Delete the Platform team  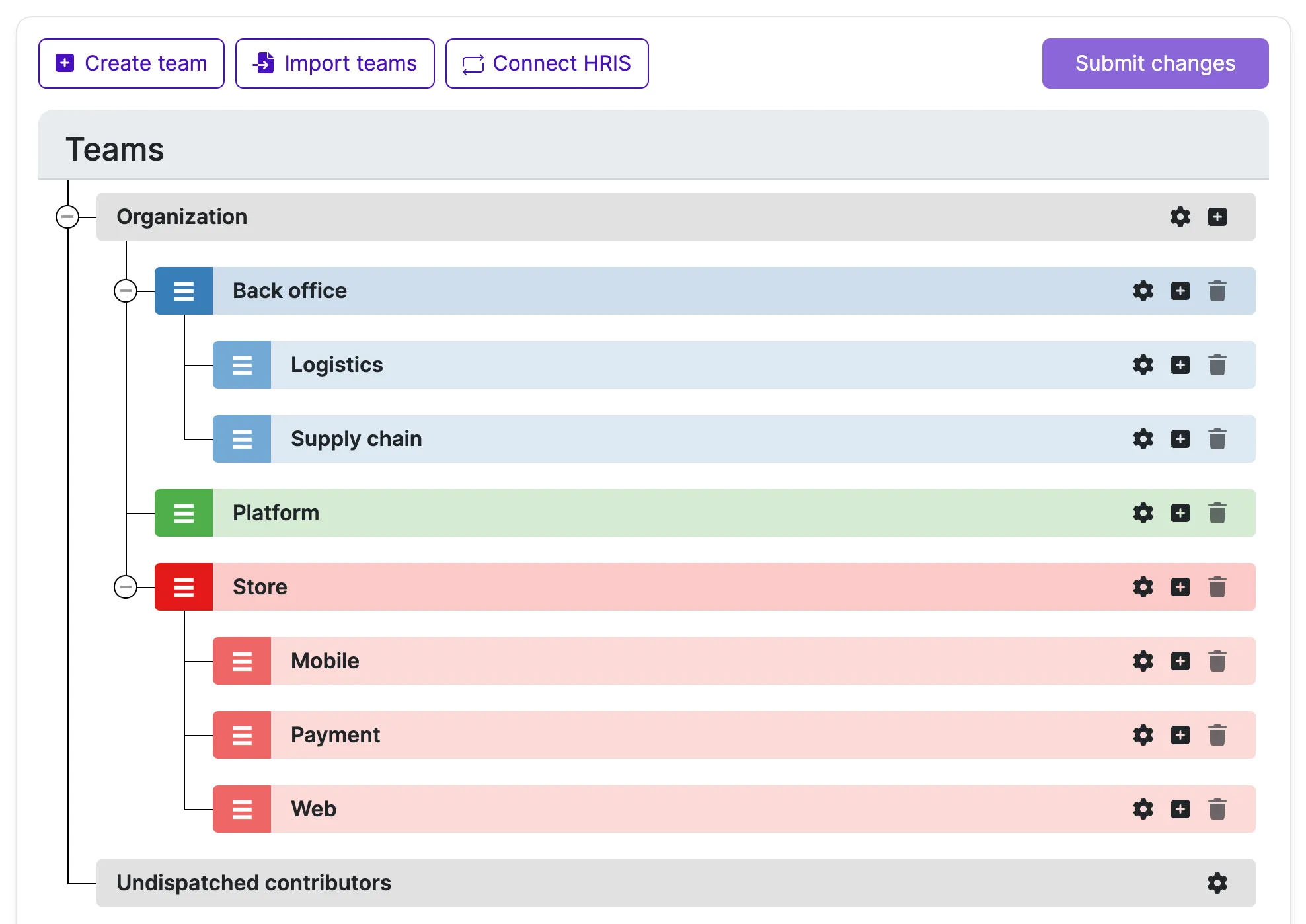click(1217, 513)
